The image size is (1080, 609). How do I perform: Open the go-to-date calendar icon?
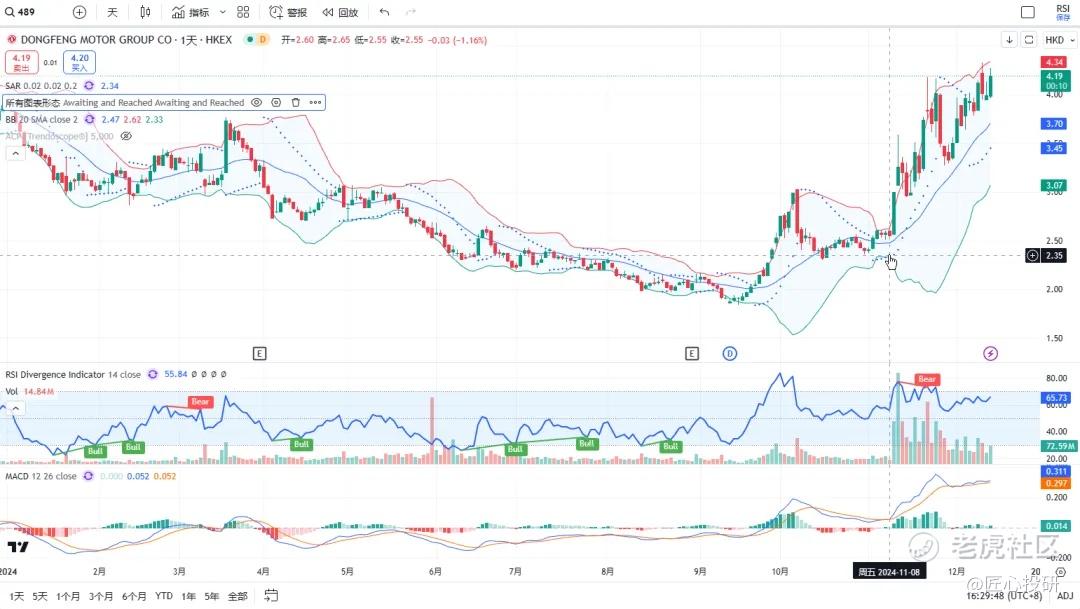[271, 596]
